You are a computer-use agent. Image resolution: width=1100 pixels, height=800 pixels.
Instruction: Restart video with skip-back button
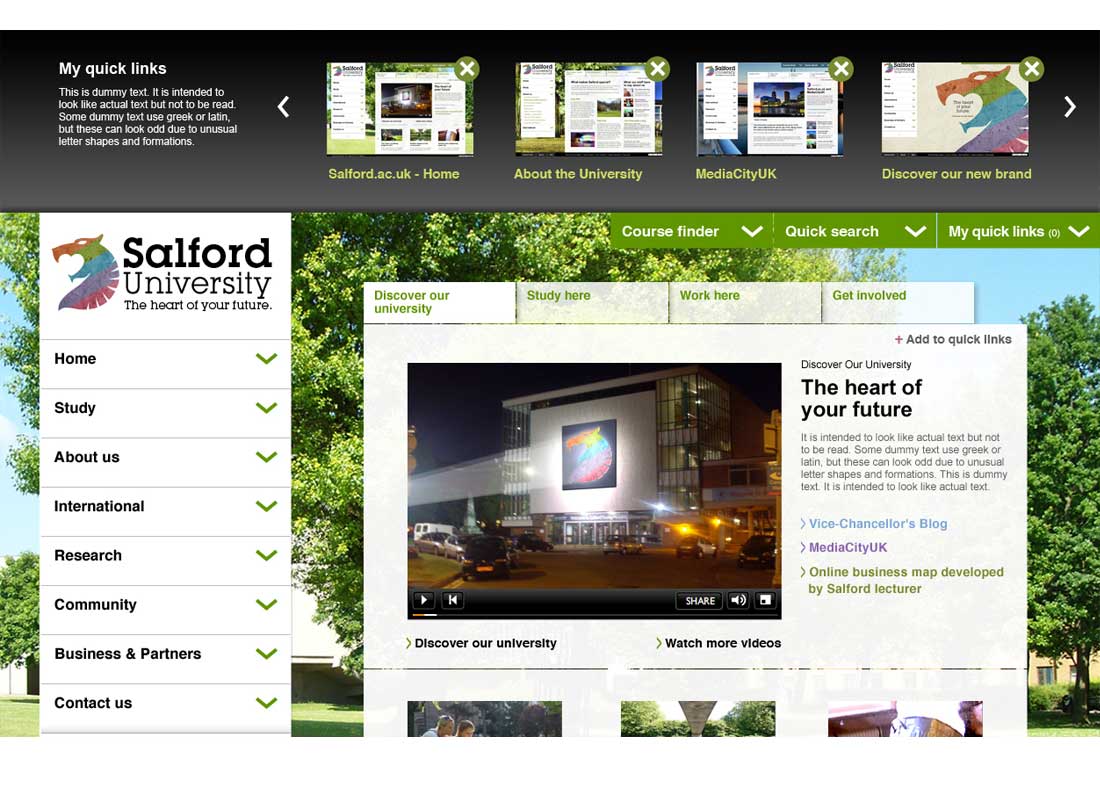point(452,600)
